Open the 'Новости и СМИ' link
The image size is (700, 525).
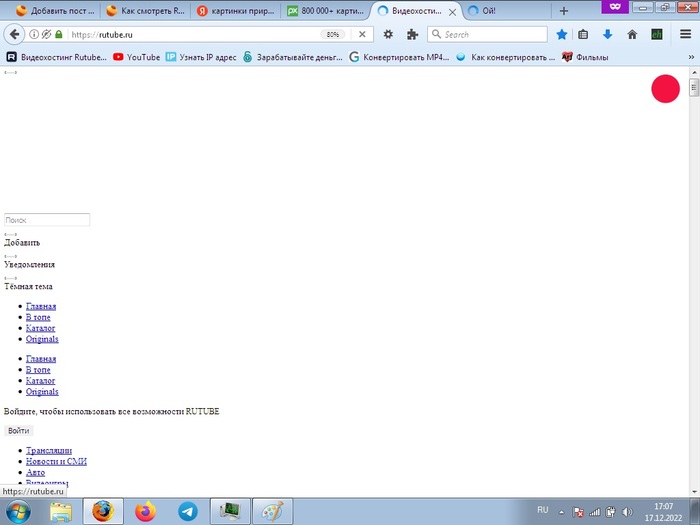pyautogui.click(x=56, y=462)
